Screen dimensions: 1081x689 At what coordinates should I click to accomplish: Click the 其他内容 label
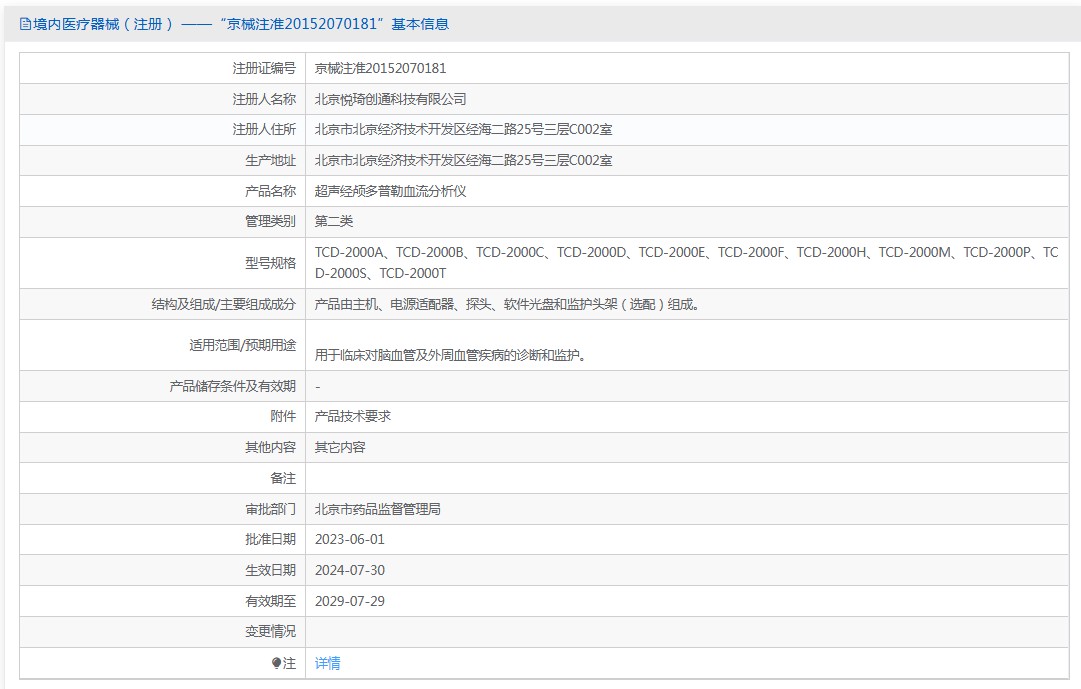(x=270, y=448)
